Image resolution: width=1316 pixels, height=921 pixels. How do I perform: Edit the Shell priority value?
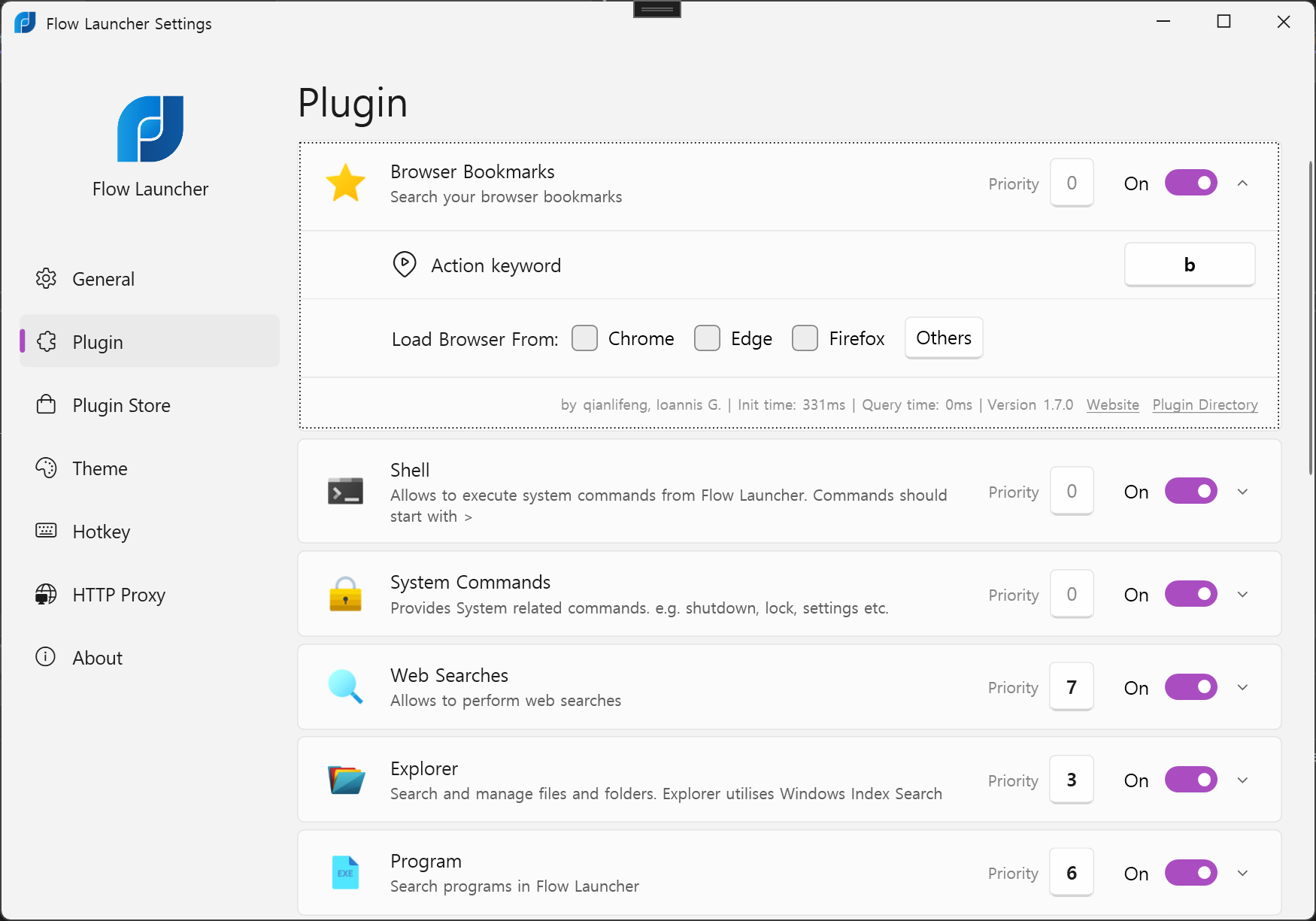(x=1072, y=491)
